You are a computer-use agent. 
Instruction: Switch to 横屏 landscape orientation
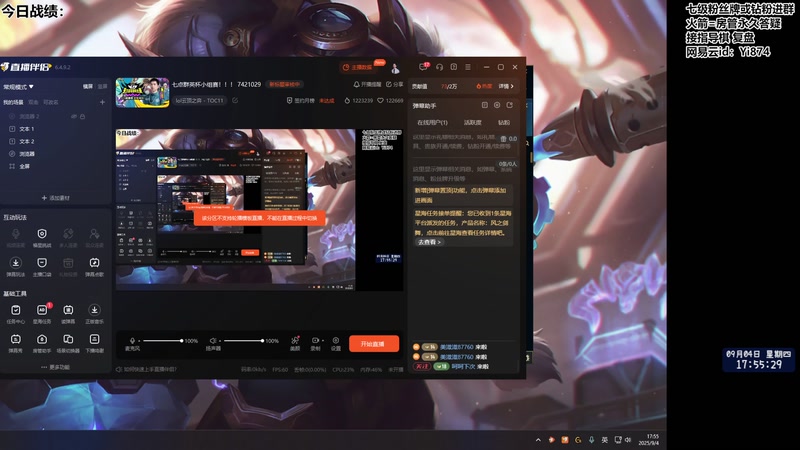(x=88, y=87)
